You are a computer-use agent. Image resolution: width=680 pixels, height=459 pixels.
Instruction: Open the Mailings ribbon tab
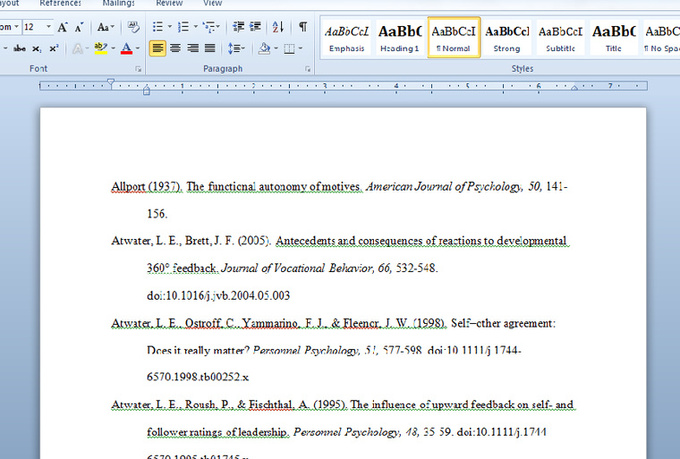coord(118,3)
